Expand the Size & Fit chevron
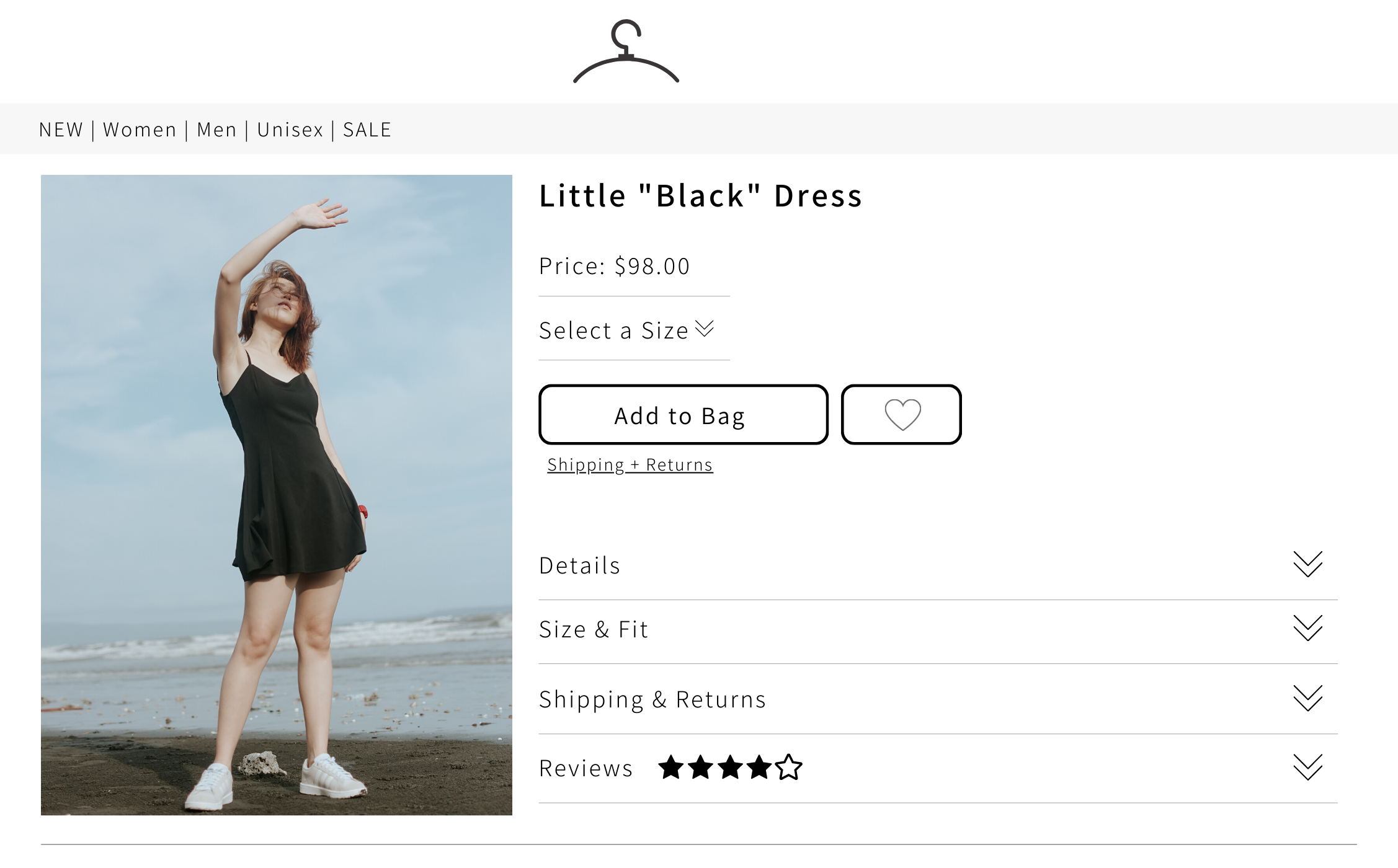 coord(1307,628)
